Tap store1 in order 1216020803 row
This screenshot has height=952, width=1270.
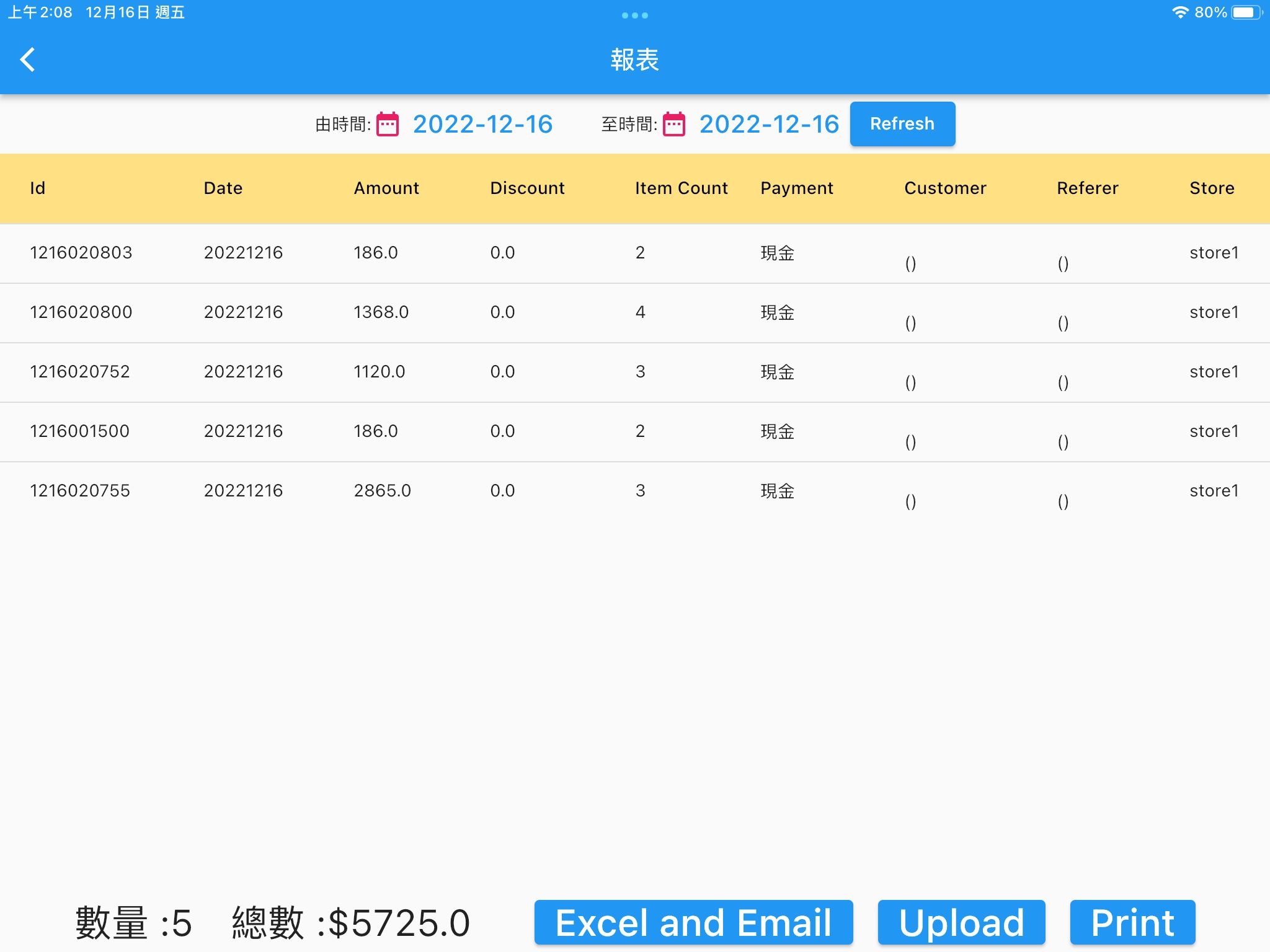coord(1214,253)
